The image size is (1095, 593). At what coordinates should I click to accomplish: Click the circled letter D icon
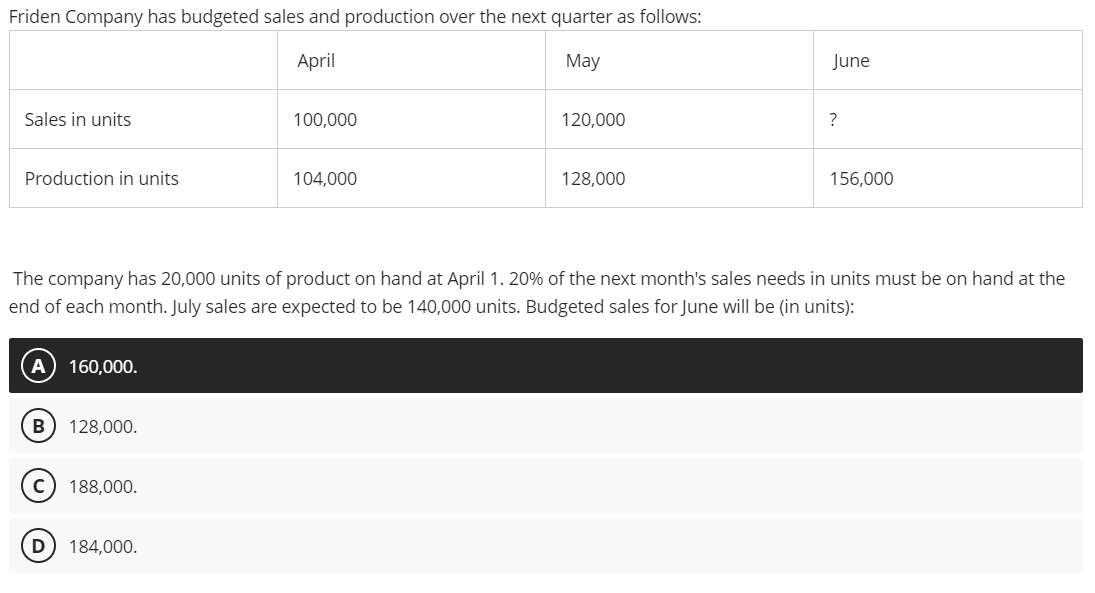[x=37, y=546]
